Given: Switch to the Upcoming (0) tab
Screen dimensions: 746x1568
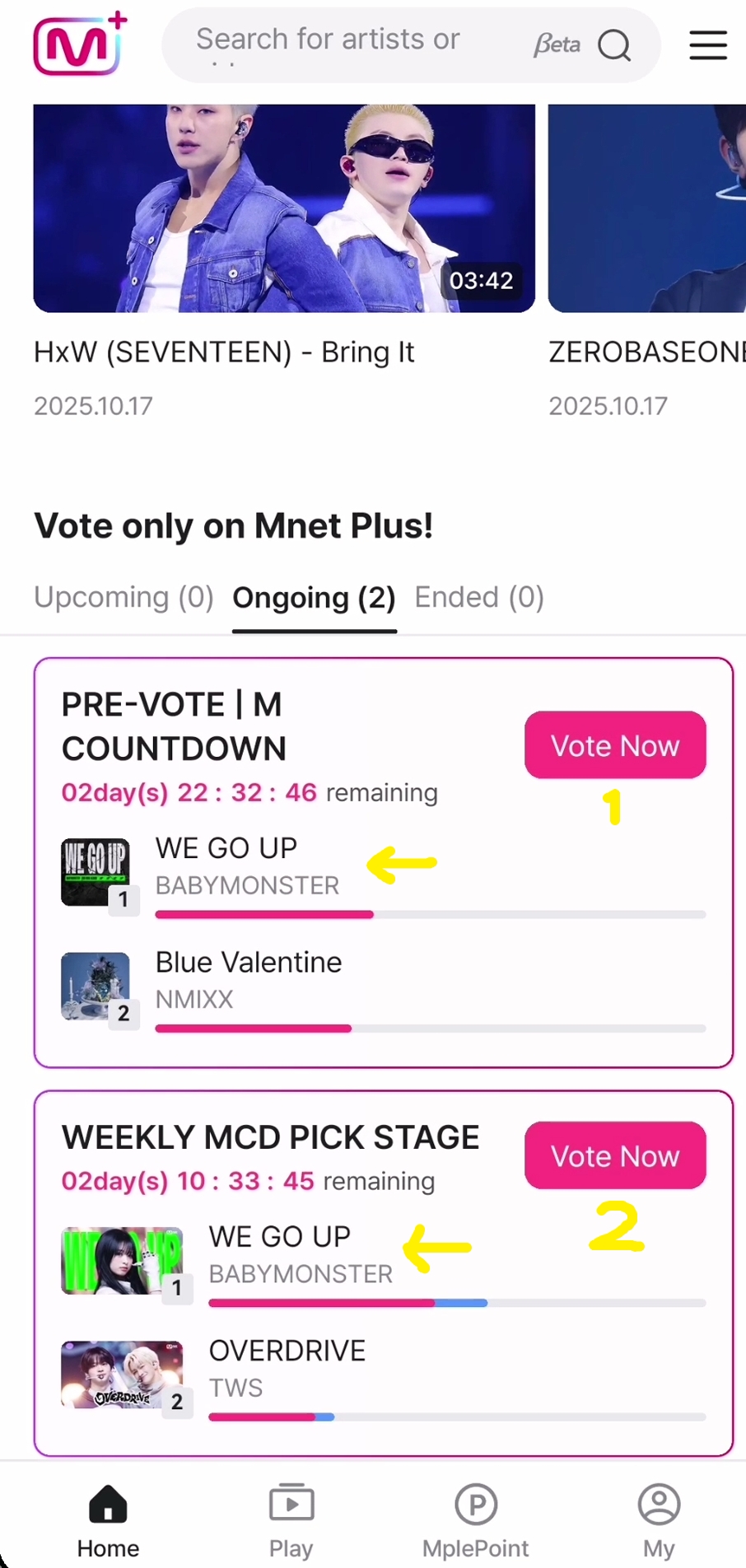Looking at the screenshot, I should (124, 597).
